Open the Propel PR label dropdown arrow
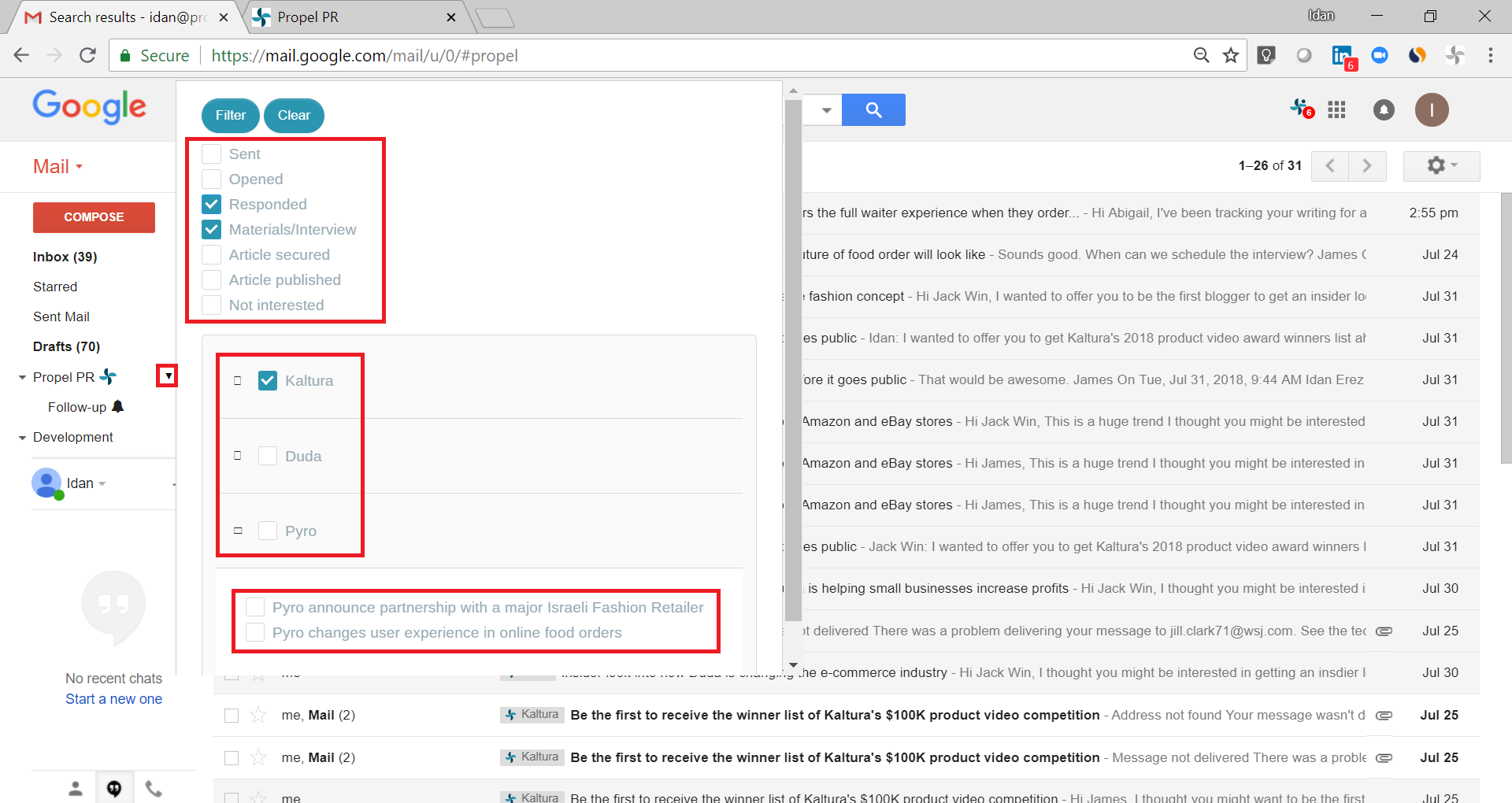 coord(168,376)
